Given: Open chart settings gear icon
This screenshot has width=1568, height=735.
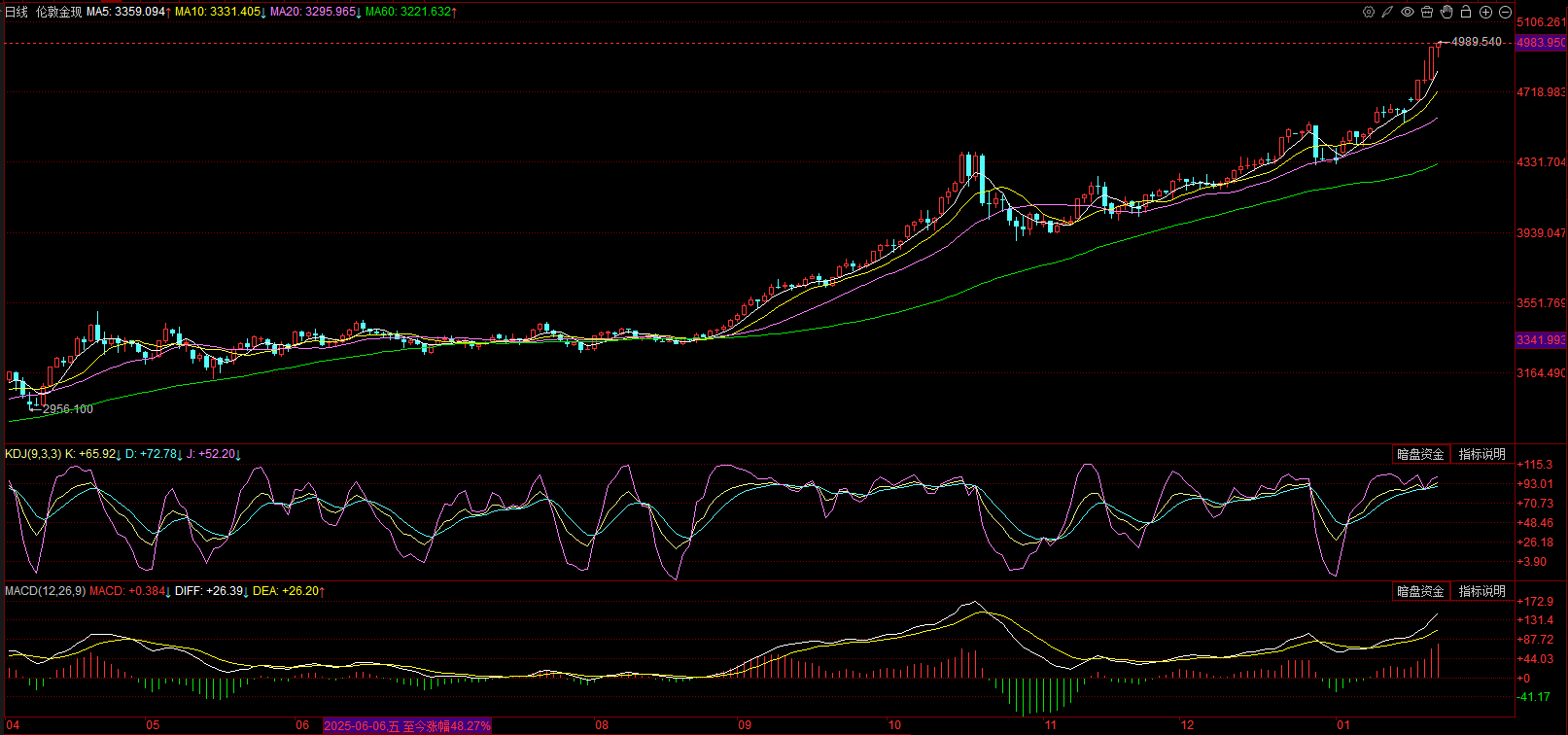Looking at the screenshot, I should click(1369, 12).
